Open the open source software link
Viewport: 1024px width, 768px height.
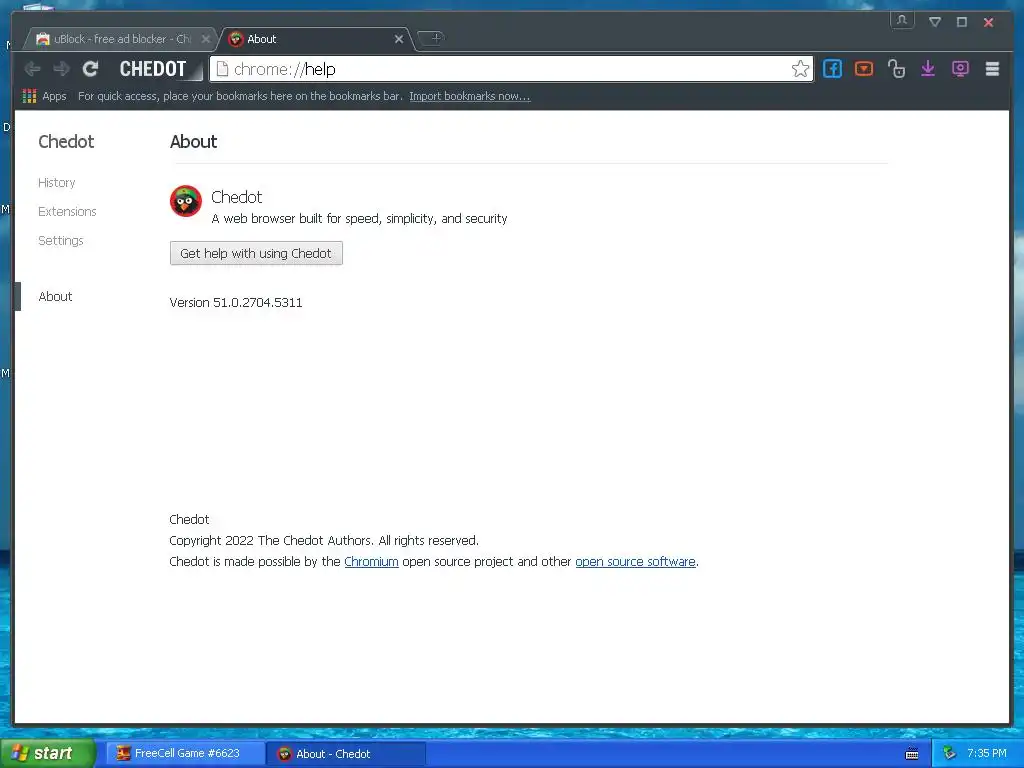635,562
